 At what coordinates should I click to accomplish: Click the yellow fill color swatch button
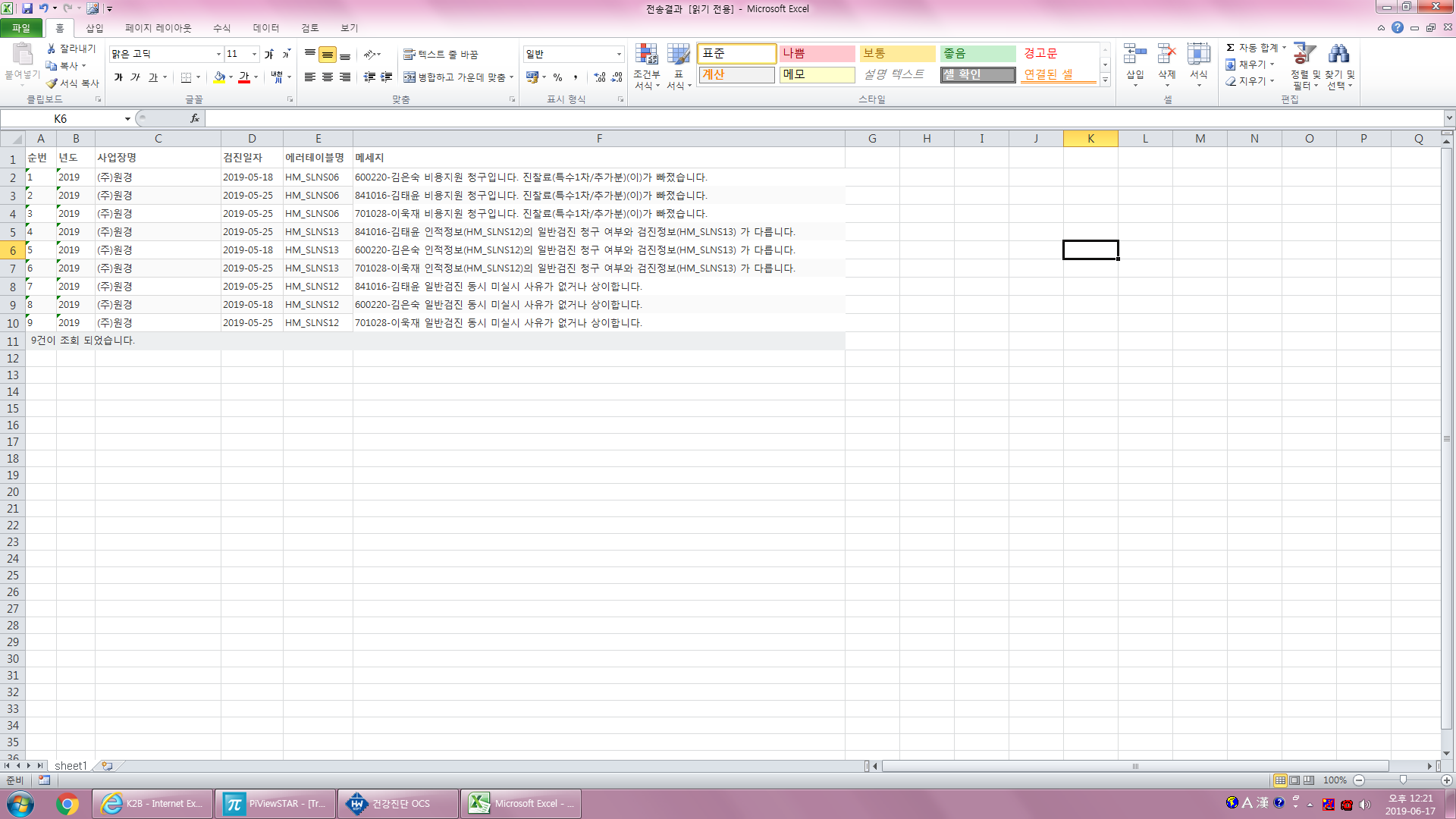[219, 77]
